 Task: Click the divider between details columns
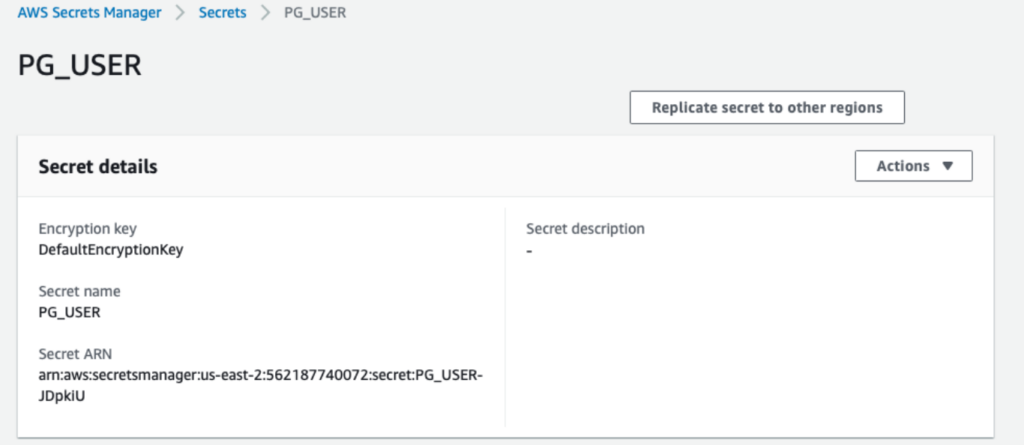click(505, 318)
